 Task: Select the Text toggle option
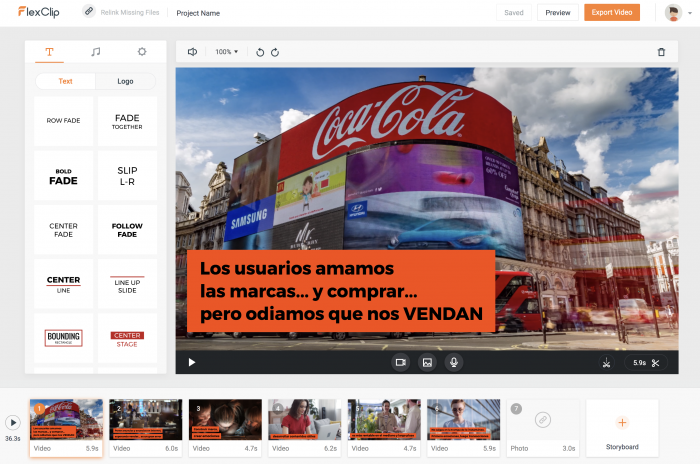(x=66, y=81)
